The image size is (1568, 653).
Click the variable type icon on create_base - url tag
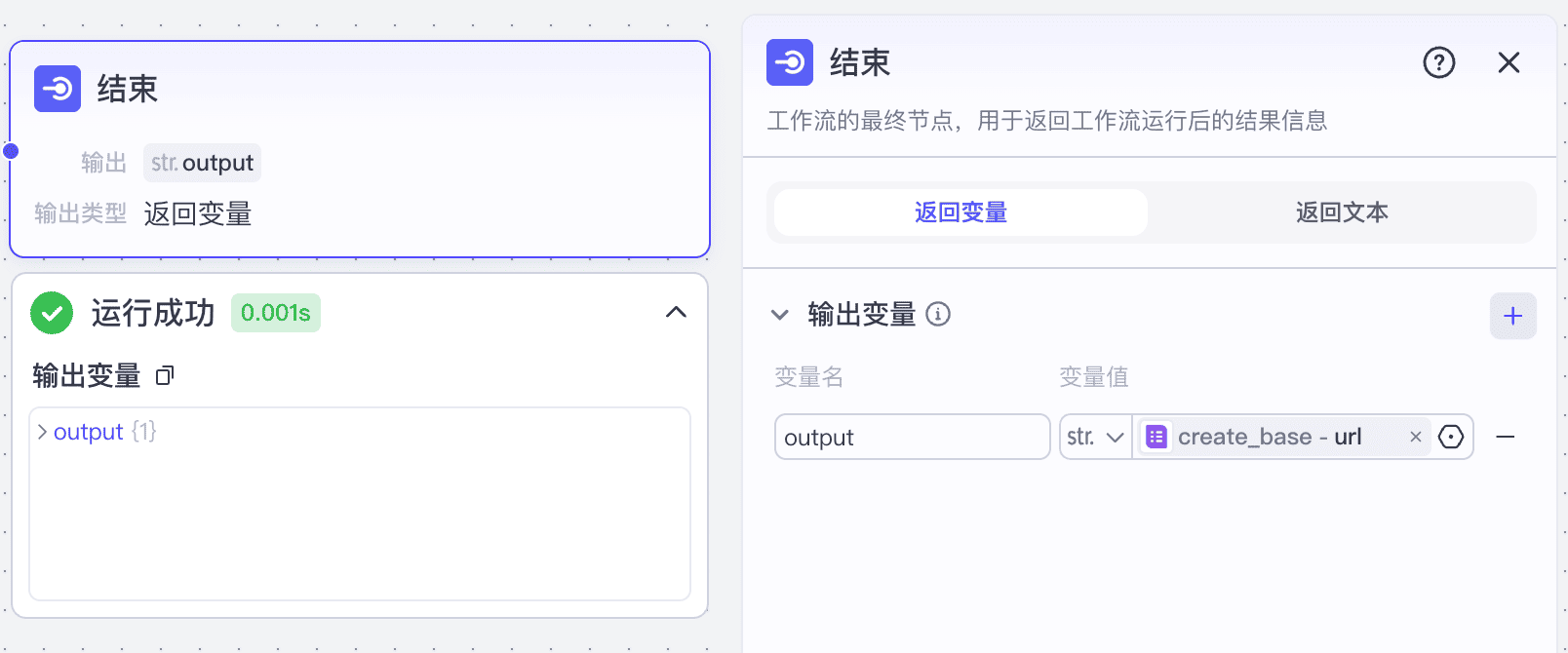point(1156,437)
